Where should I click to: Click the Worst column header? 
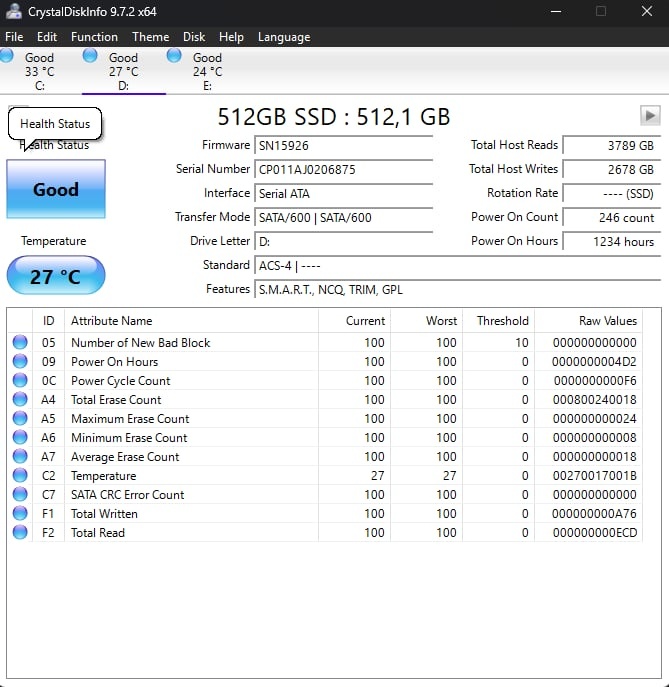(x=426, y=321)
